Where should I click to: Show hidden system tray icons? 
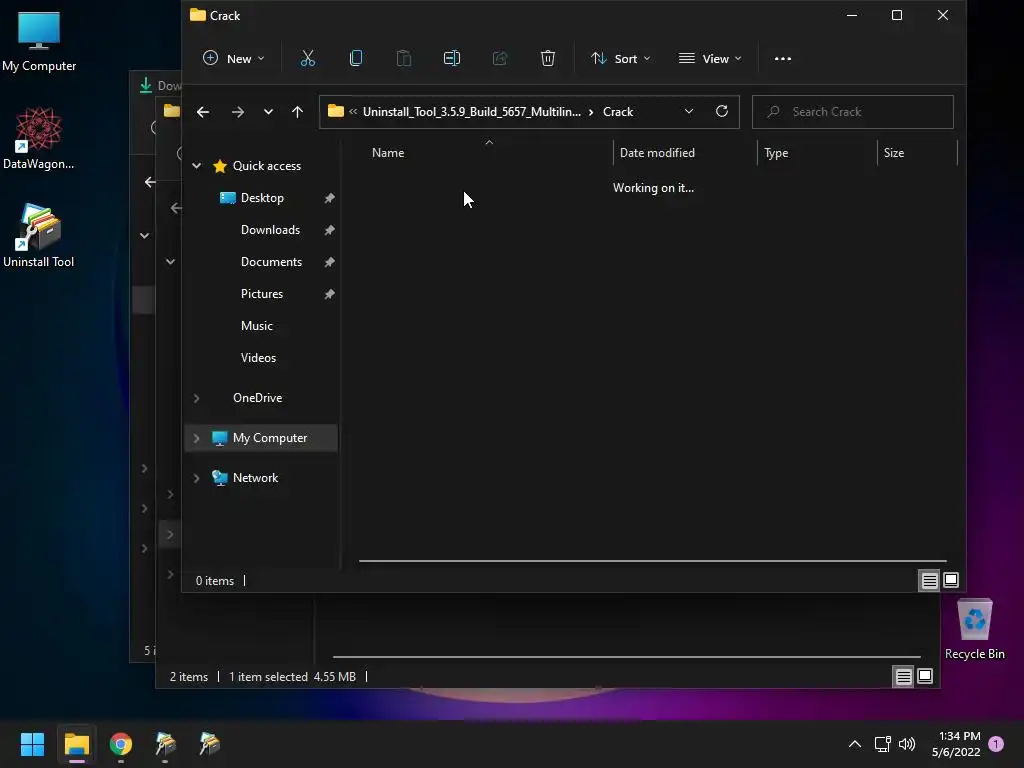[x=854, y=744]
